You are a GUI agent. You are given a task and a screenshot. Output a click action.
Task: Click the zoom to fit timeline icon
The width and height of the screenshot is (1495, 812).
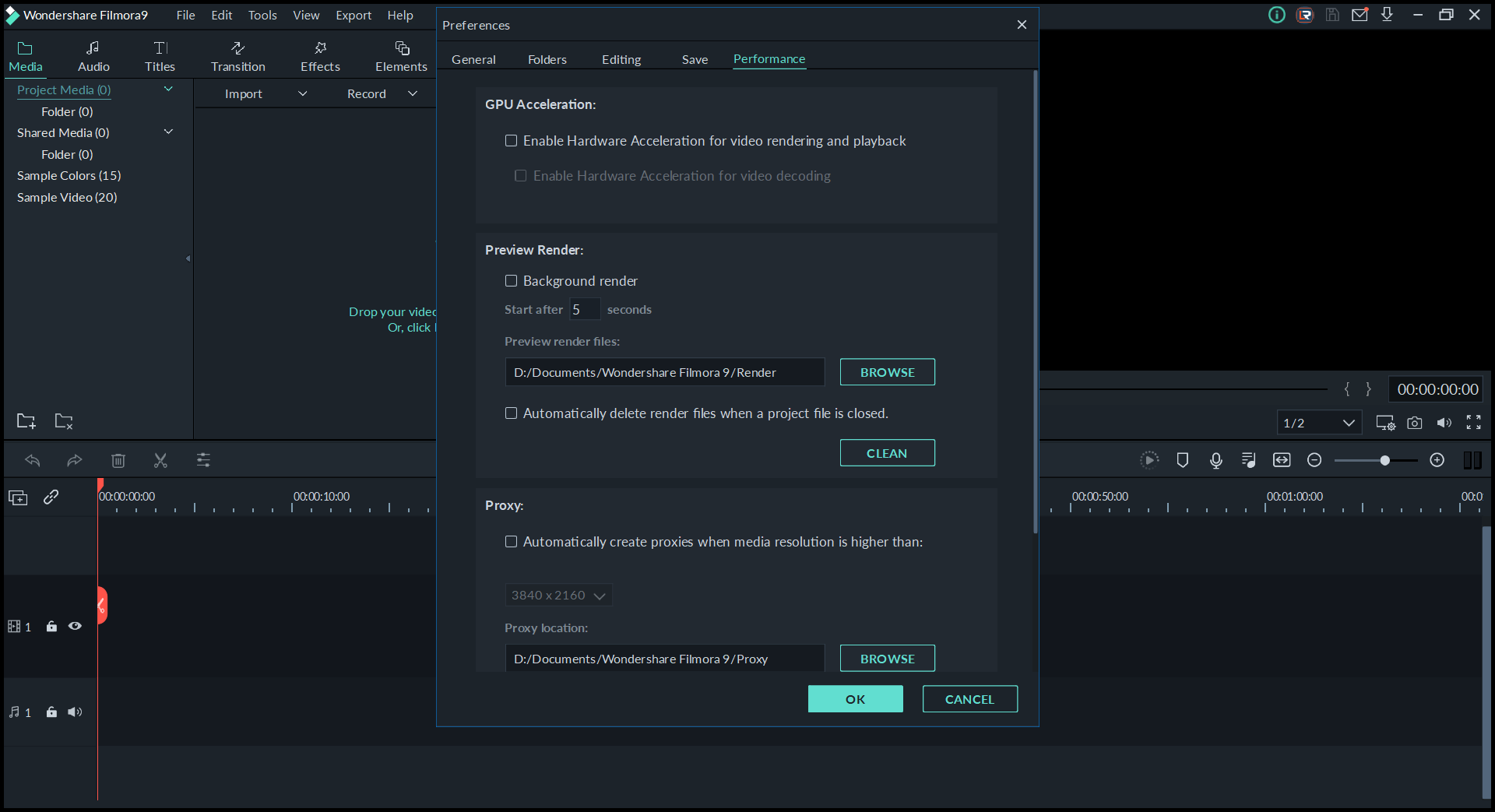(1282, 460)
